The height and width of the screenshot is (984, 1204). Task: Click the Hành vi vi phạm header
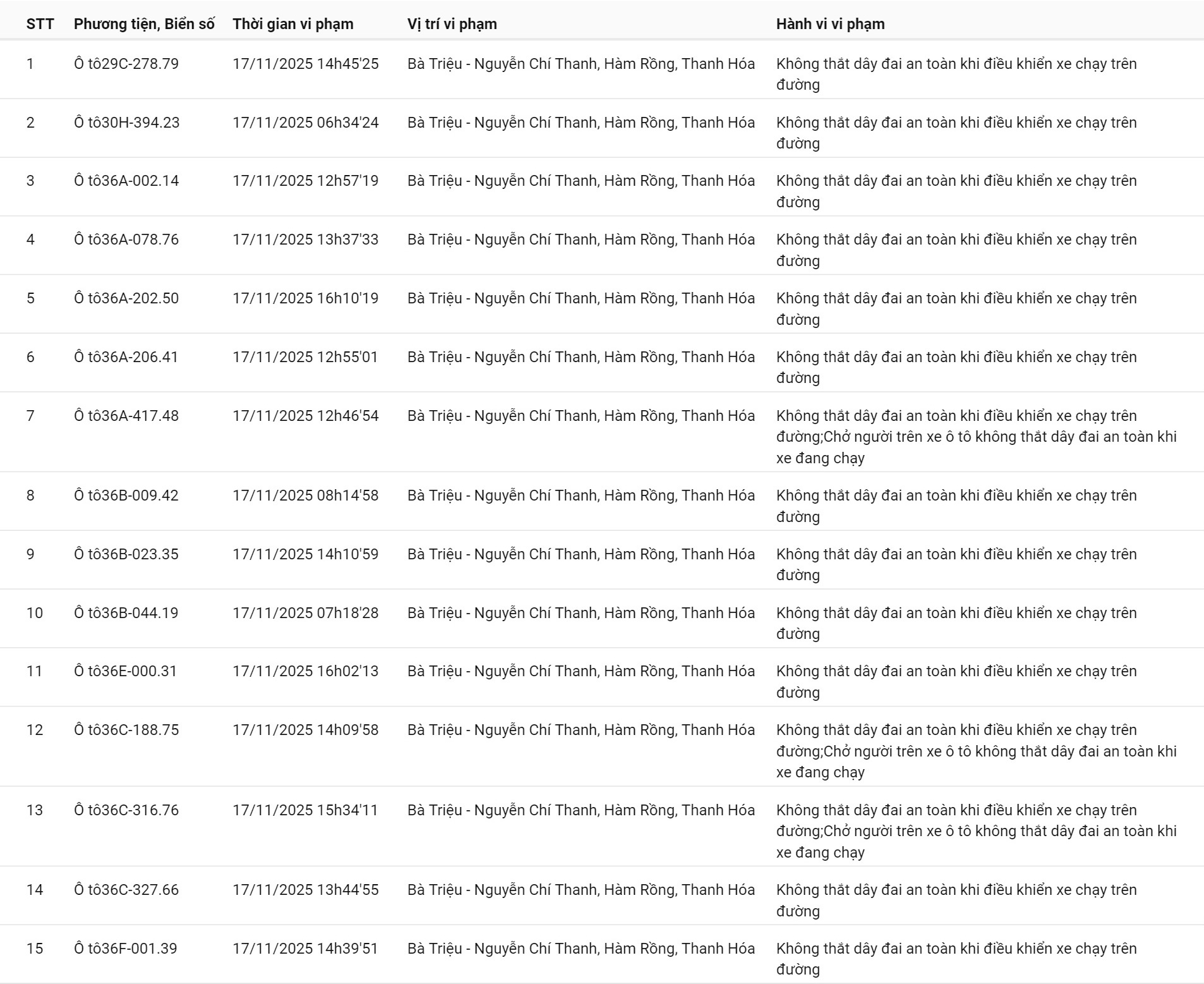[x=830, y=24]
